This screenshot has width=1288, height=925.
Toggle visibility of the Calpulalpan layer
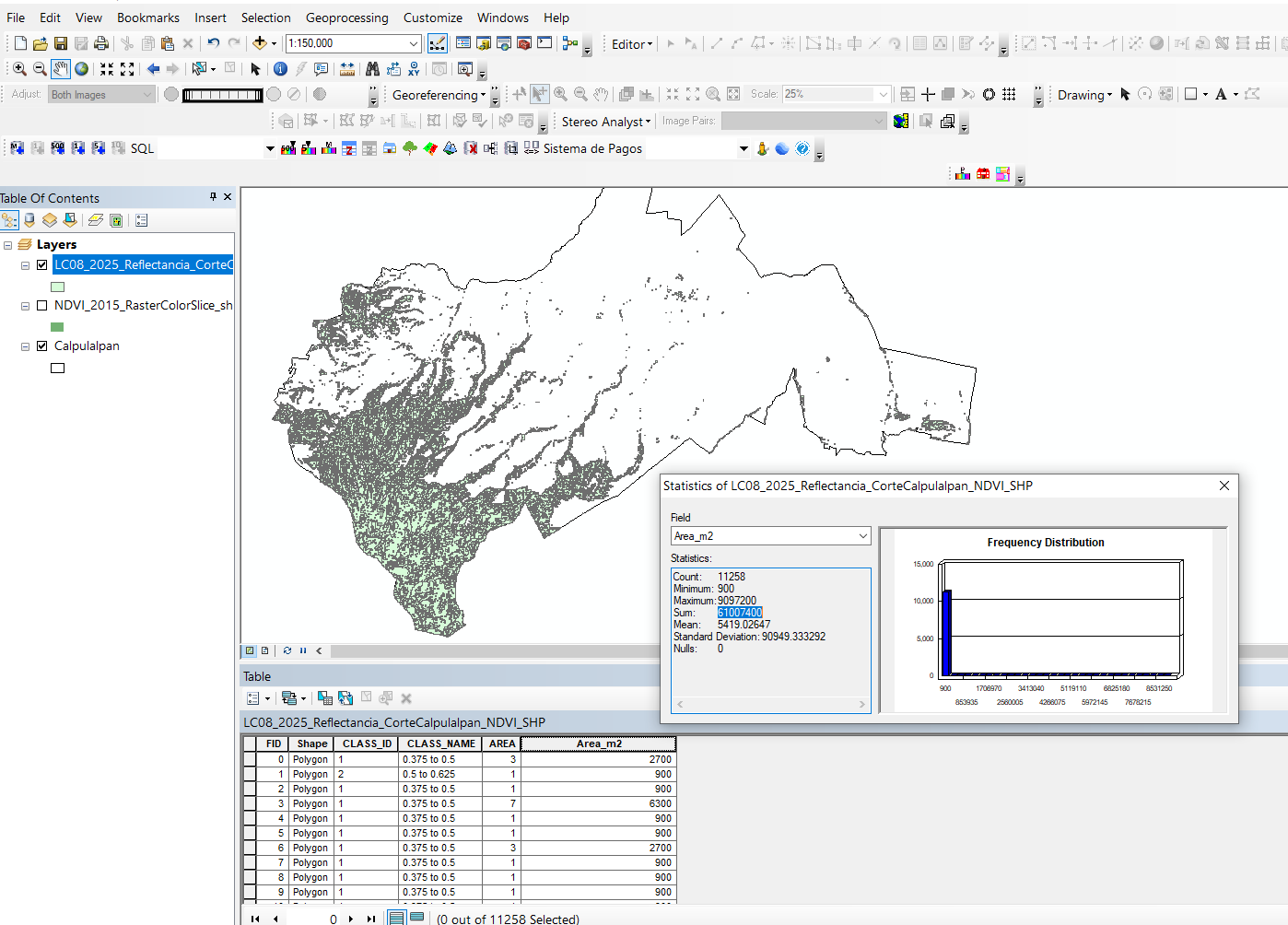point(41,346)
